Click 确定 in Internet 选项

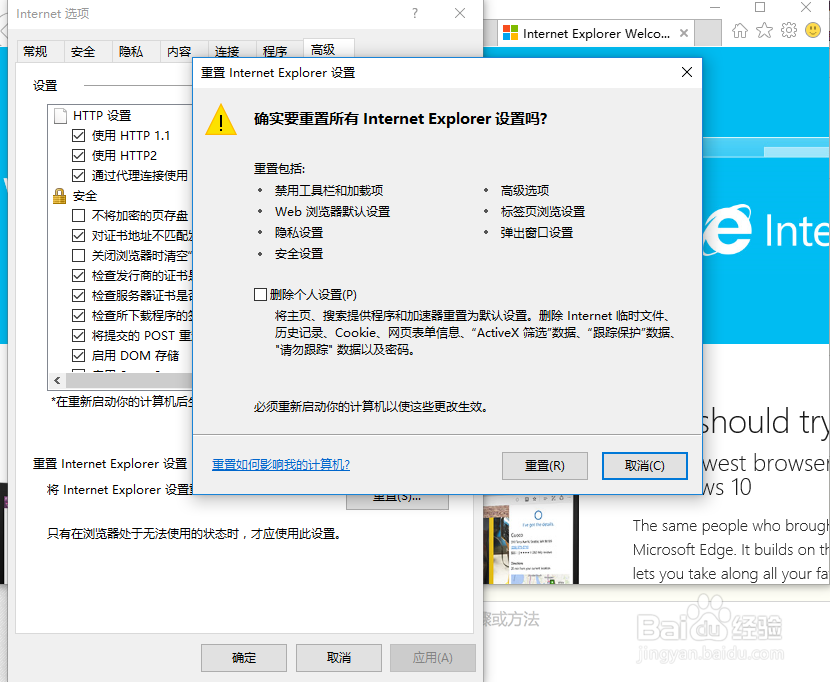(x=244, y=658)
